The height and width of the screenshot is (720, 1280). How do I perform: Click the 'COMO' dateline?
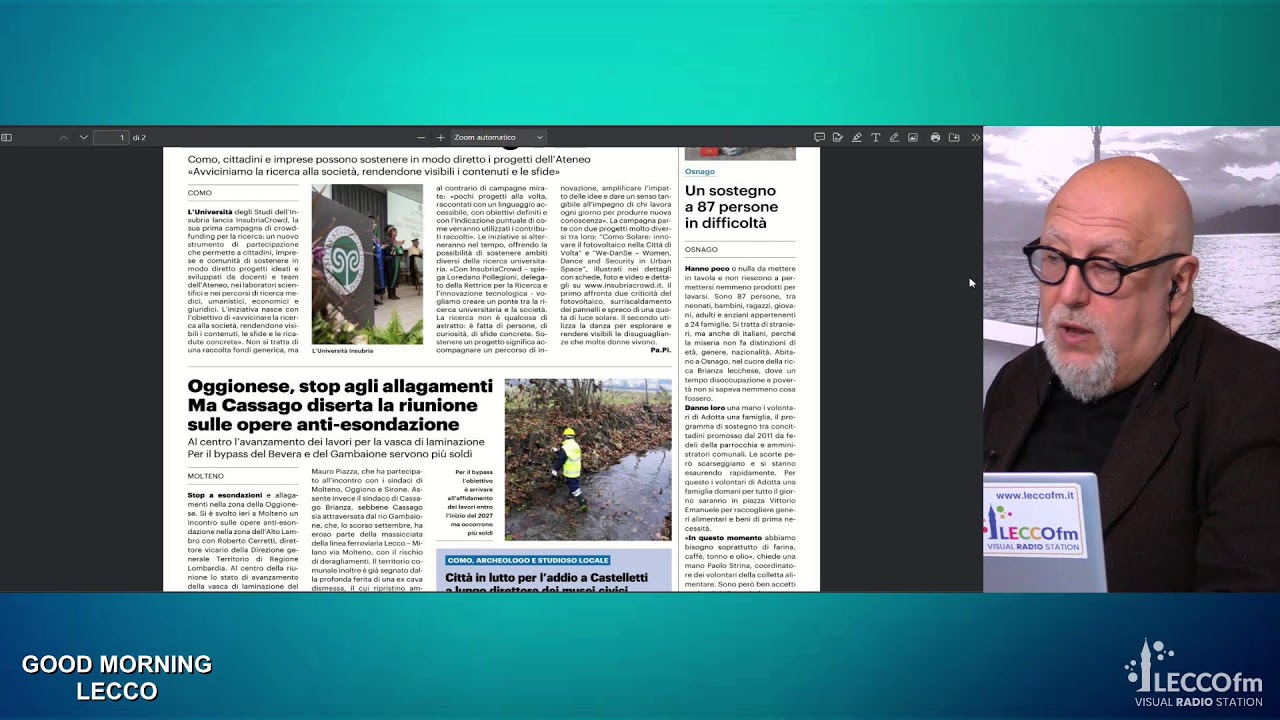coord(200,193)
